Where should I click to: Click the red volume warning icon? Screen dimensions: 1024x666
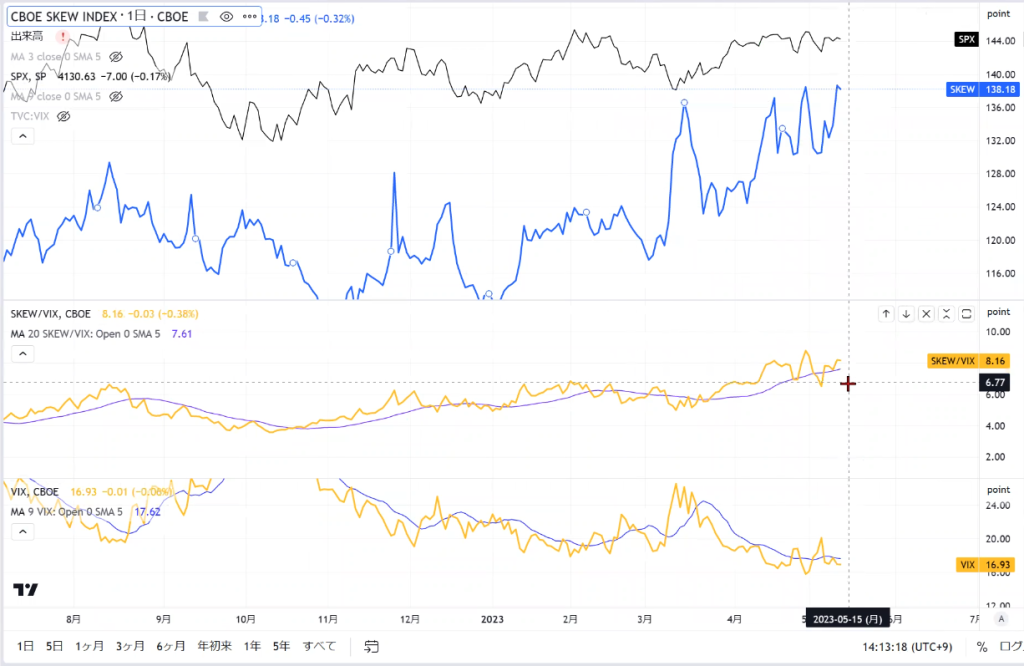coord(63,37)
